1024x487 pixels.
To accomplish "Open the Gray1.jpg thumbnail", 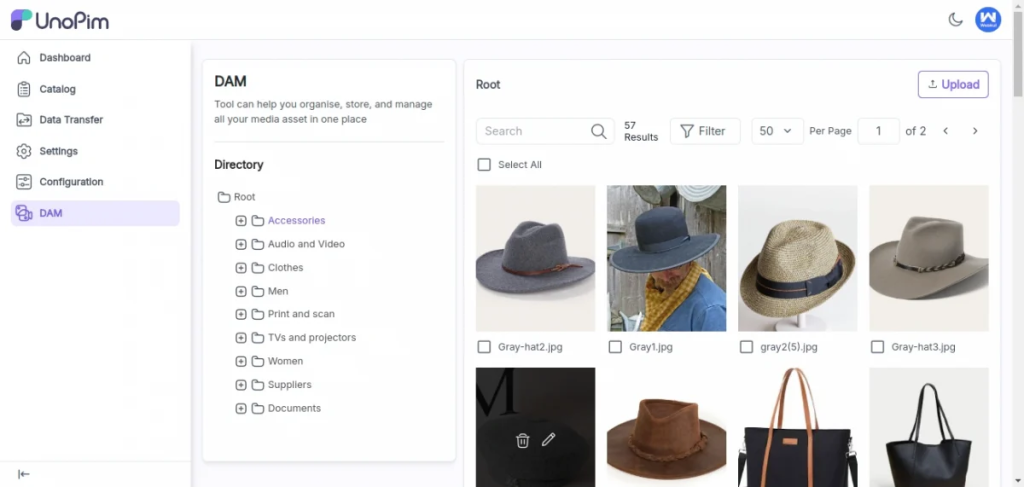I will pos(666,259).
